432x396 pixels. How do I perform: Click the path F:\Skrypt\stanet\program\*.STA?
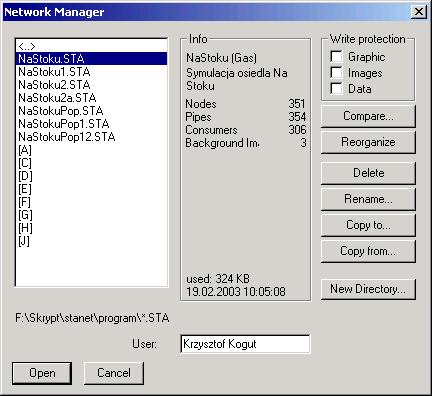[92, 318]
